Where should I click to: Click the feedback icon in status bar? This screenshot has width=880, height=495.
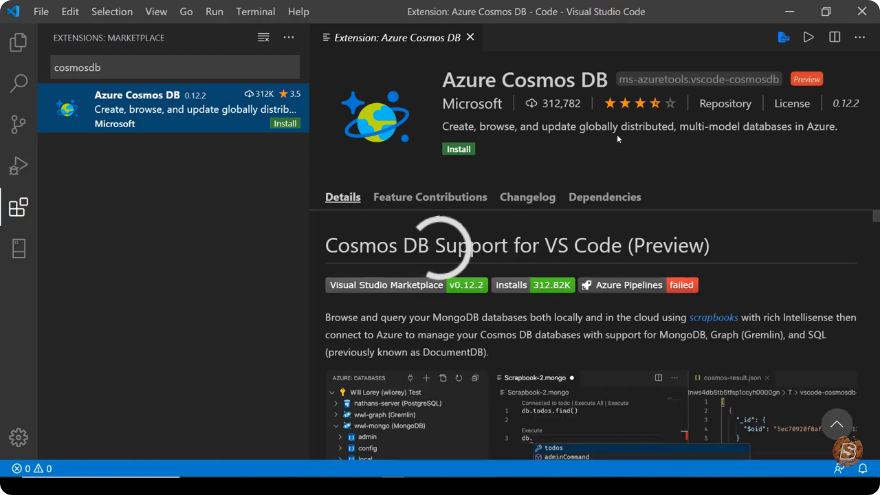pyautogui.click(x=838, y=469)
